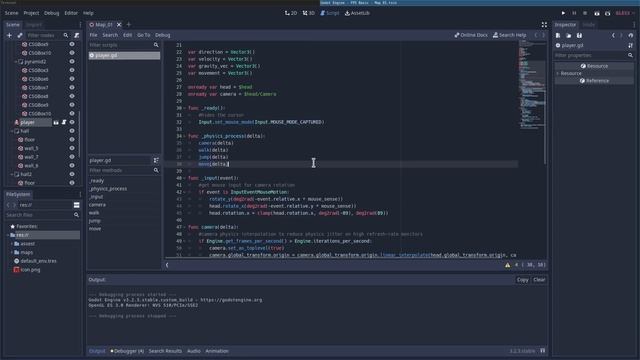This screenshot has height=360, width=640.
Task: Open the GLES3 renderer dropdown
Action: click(624, 13)
